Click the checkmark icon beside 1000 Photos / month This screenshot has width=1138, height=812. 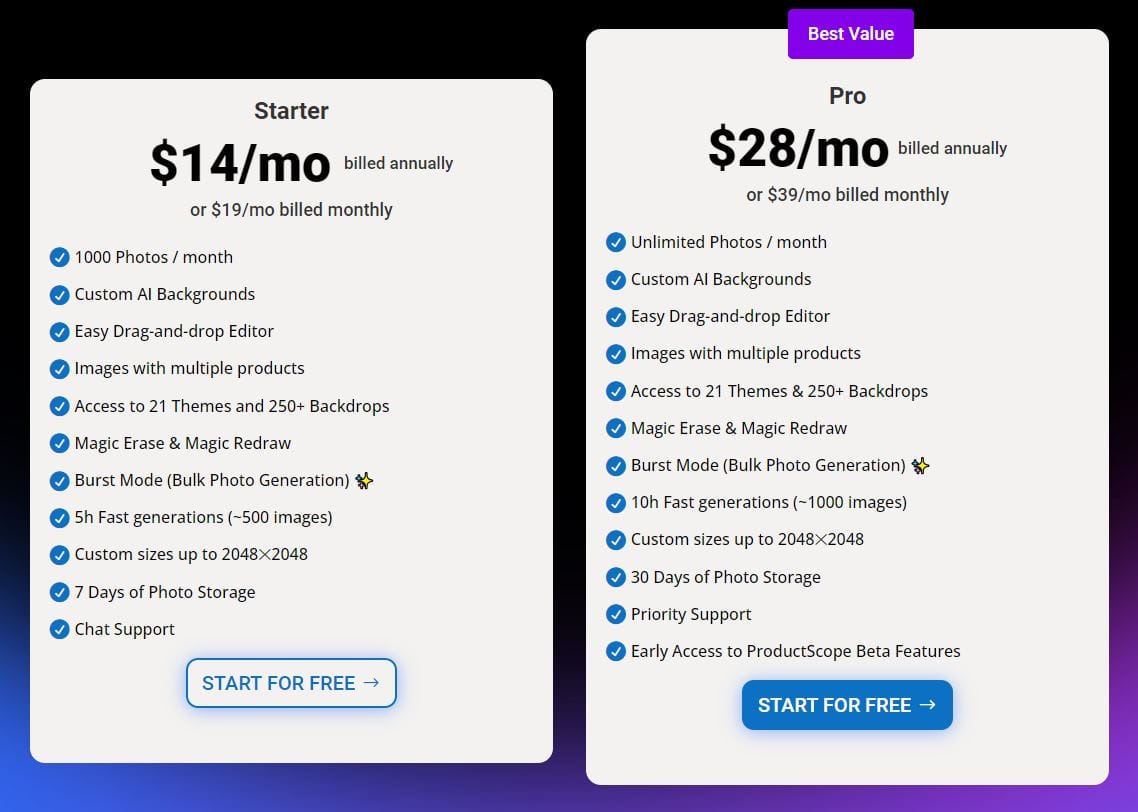[59, 257]
